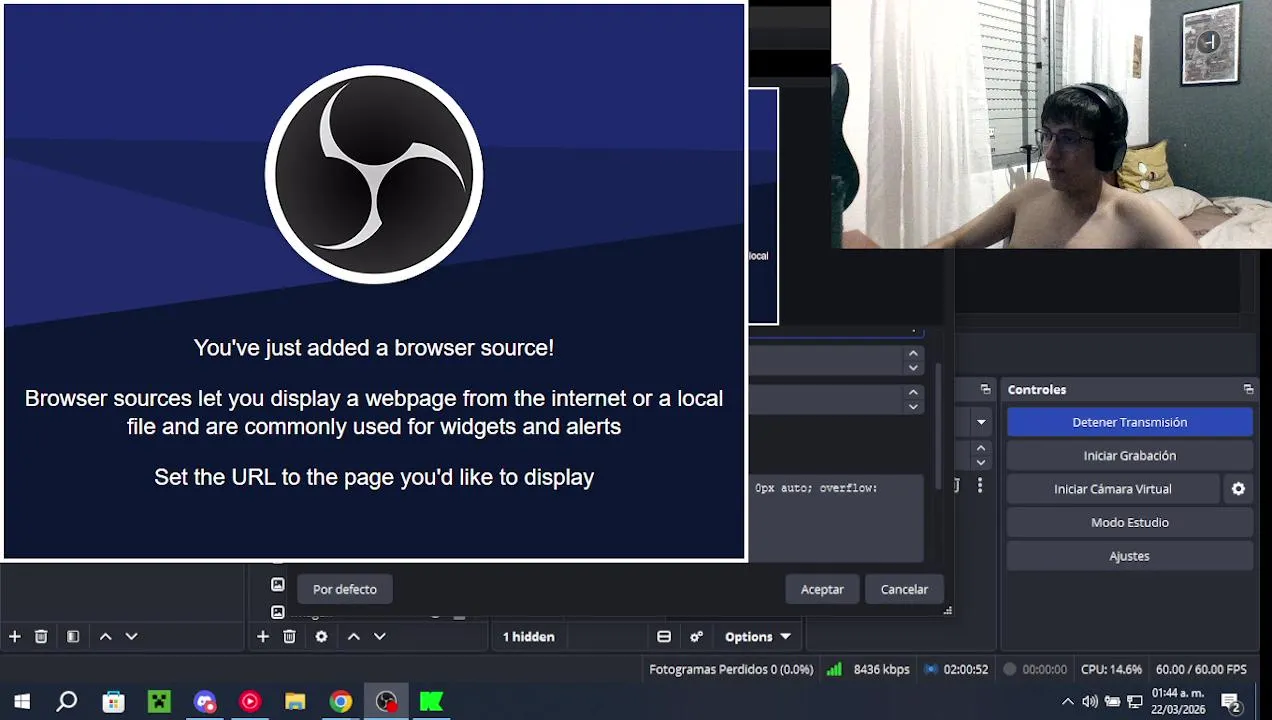
Task: Click Fotogramas Perdidos 0 (0.0%) status text
Action: pyautogui.click(x=731, y=669)
